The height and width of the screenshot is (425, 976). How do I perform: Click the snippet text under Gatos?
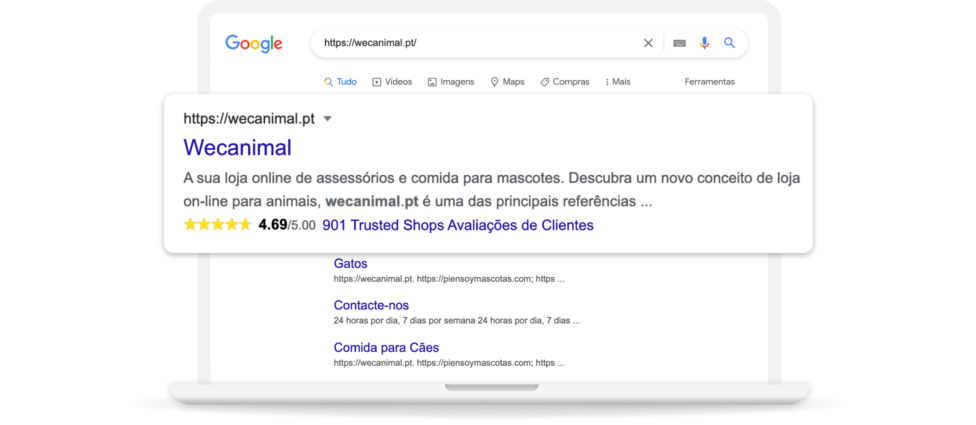tap(449, 279)
